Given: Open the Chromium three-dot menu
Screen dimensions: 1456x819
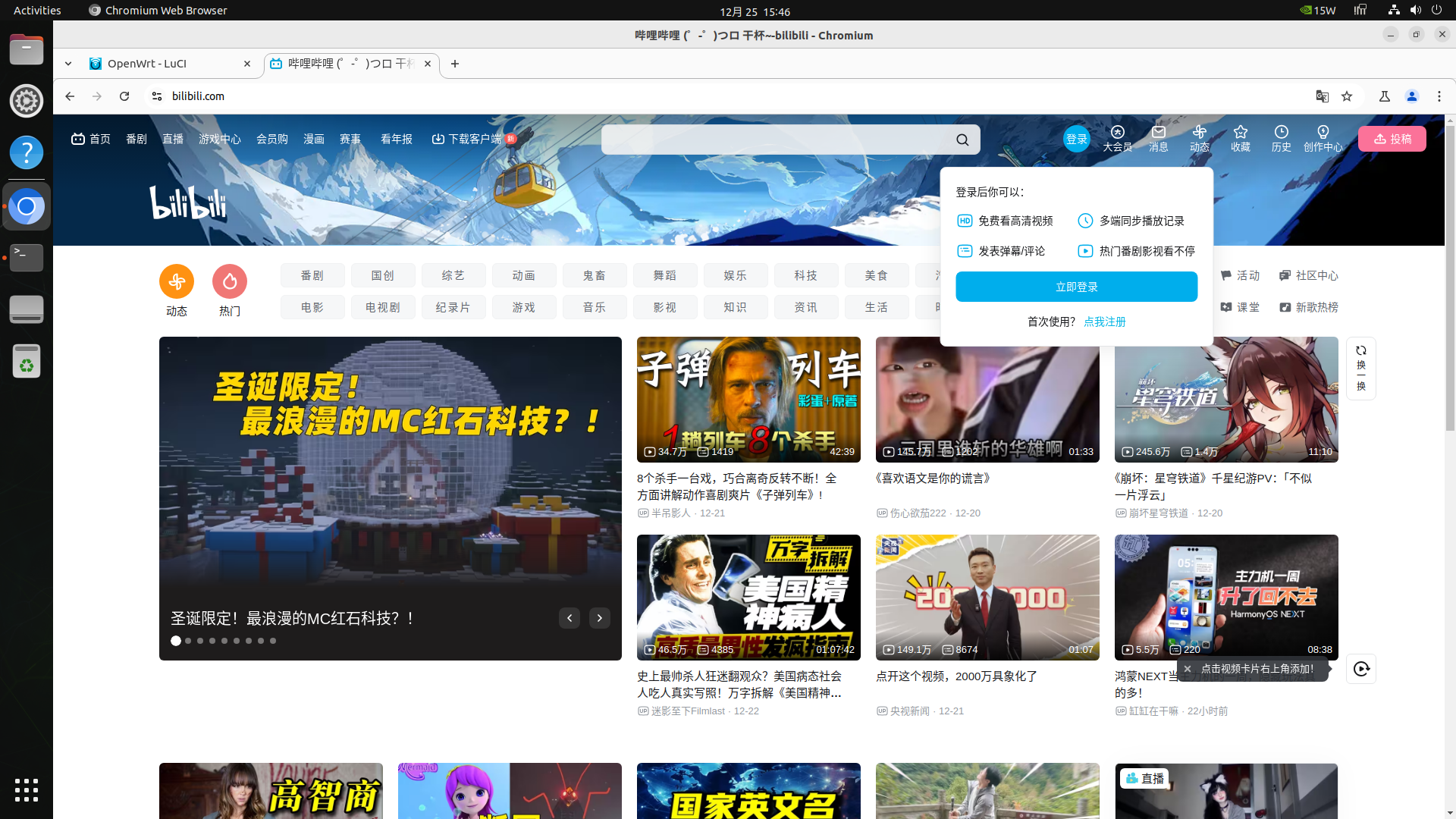Looking at the screenshot, I should [1439, 96].
